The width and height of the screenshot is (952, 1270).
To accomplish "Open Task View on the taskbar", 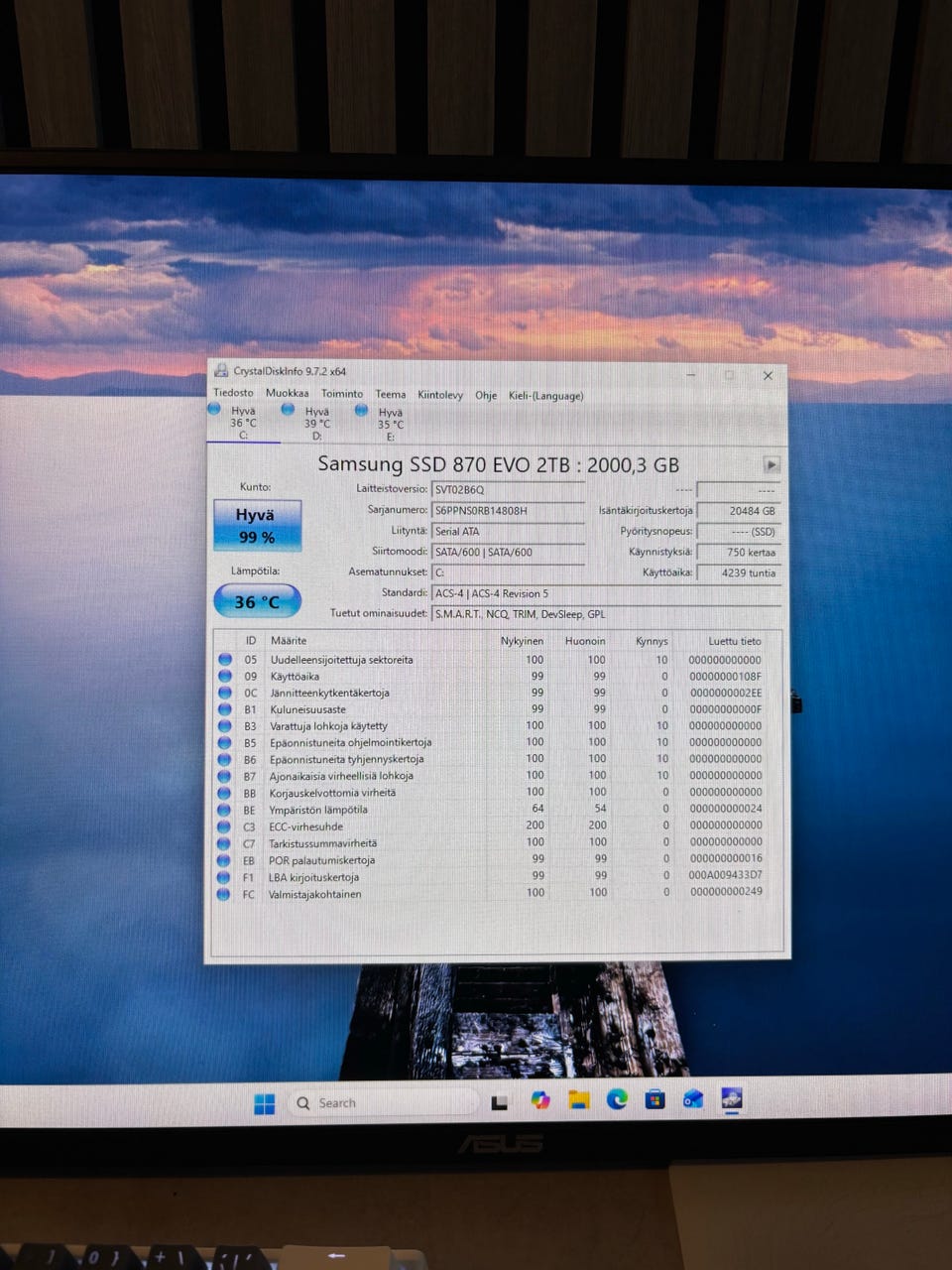I will [x=500, y=1102].
